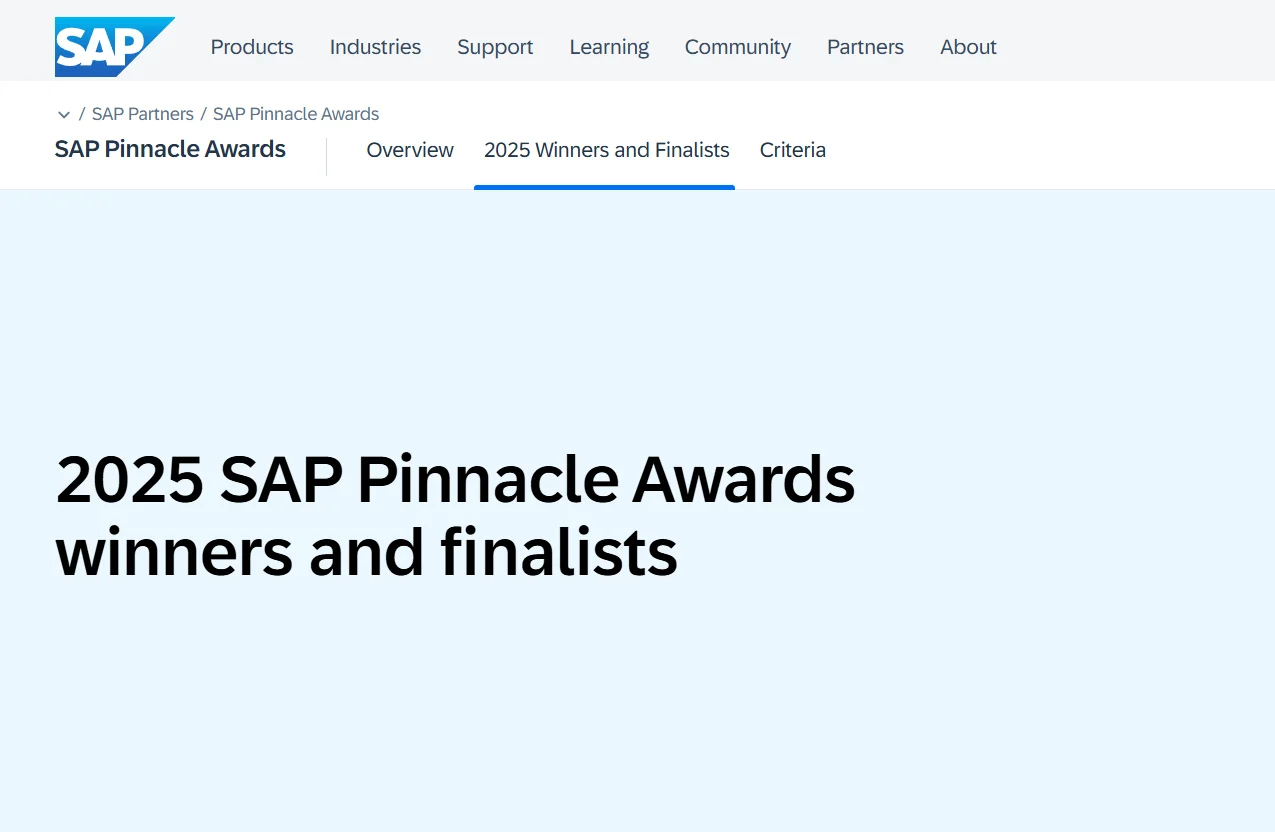Viewport: 1275px width, 832px height.
Task: Click the bold SAP Pinnacle Awards section title
Action: [170, 150]
